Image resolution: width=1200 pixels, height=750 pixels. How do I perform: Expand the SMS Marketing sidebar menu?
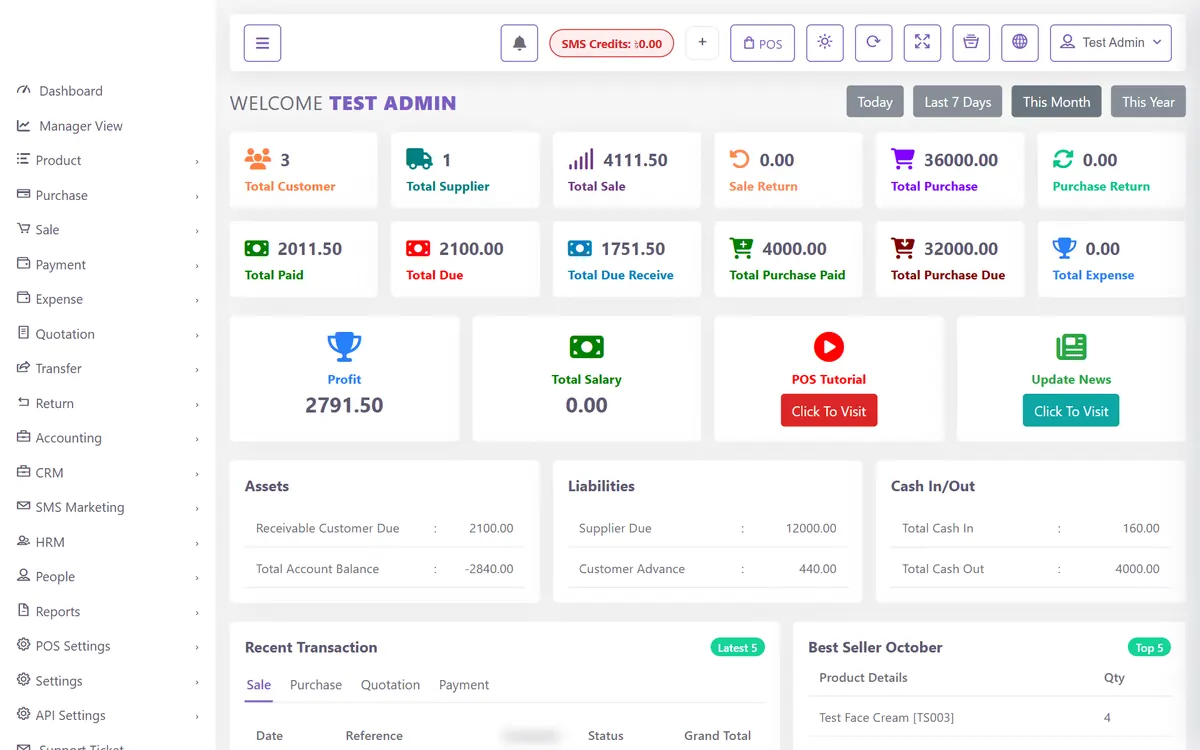click(108, 507)
